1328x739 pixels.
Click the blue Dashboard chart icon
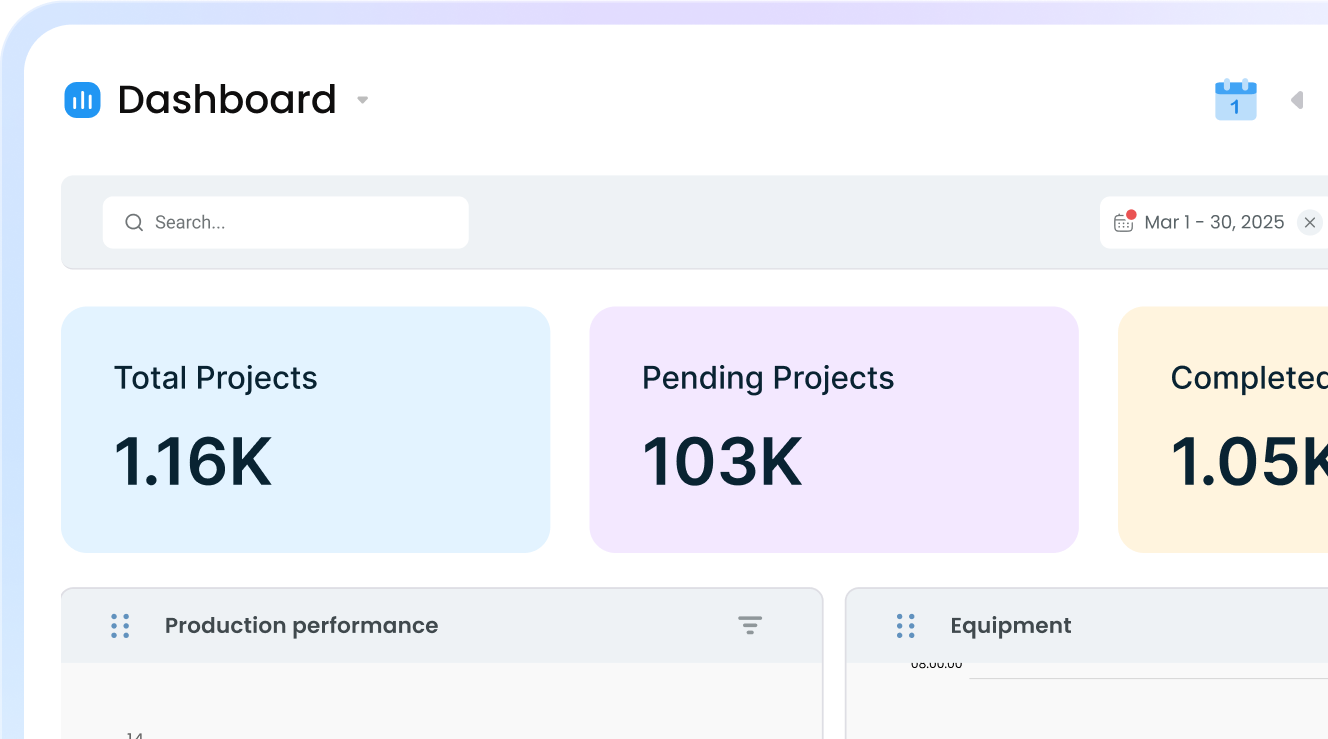pyautogui.click(x=83, y=100)
